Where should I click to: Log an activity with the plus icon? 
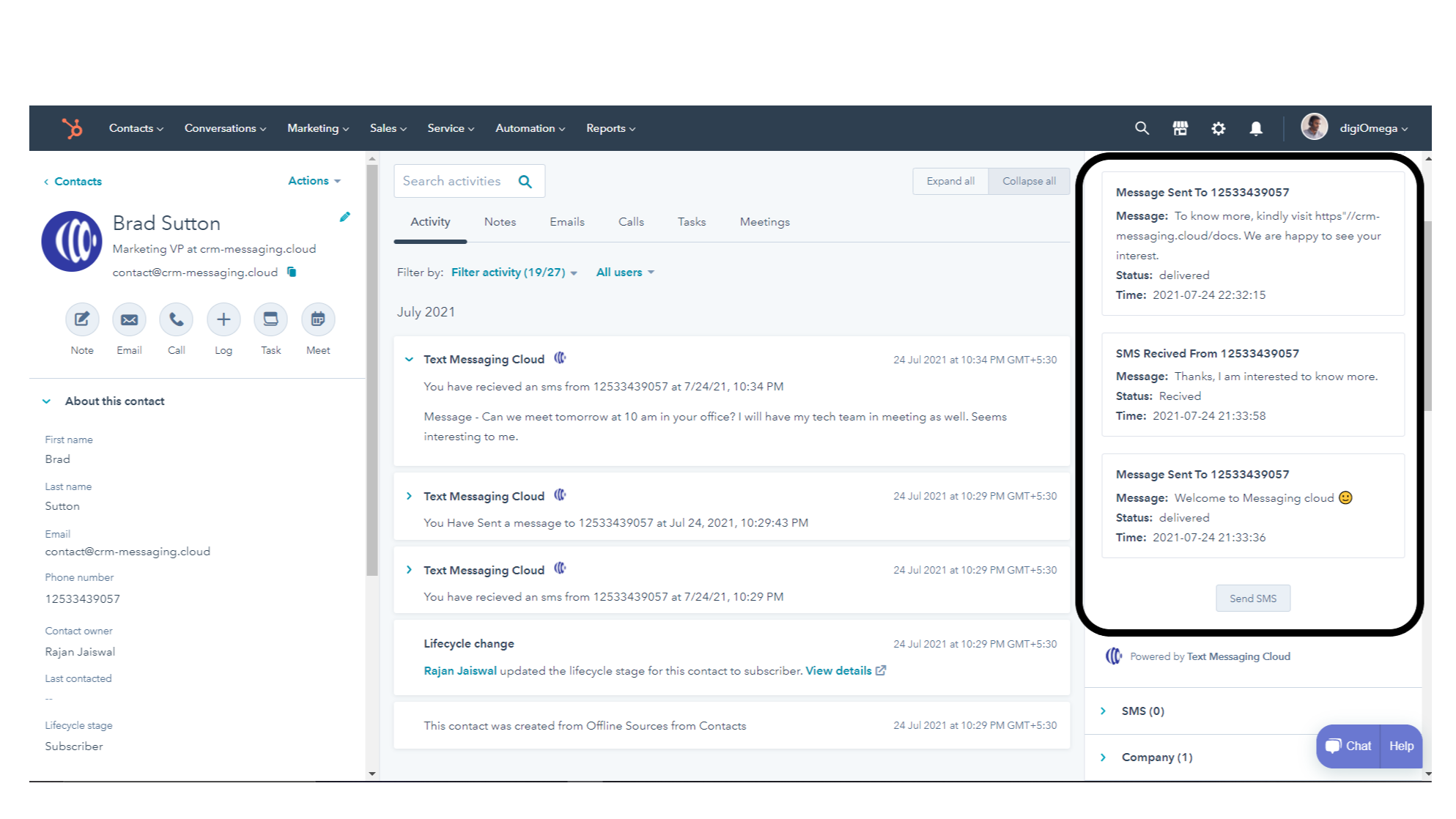[x=223, y=319]
